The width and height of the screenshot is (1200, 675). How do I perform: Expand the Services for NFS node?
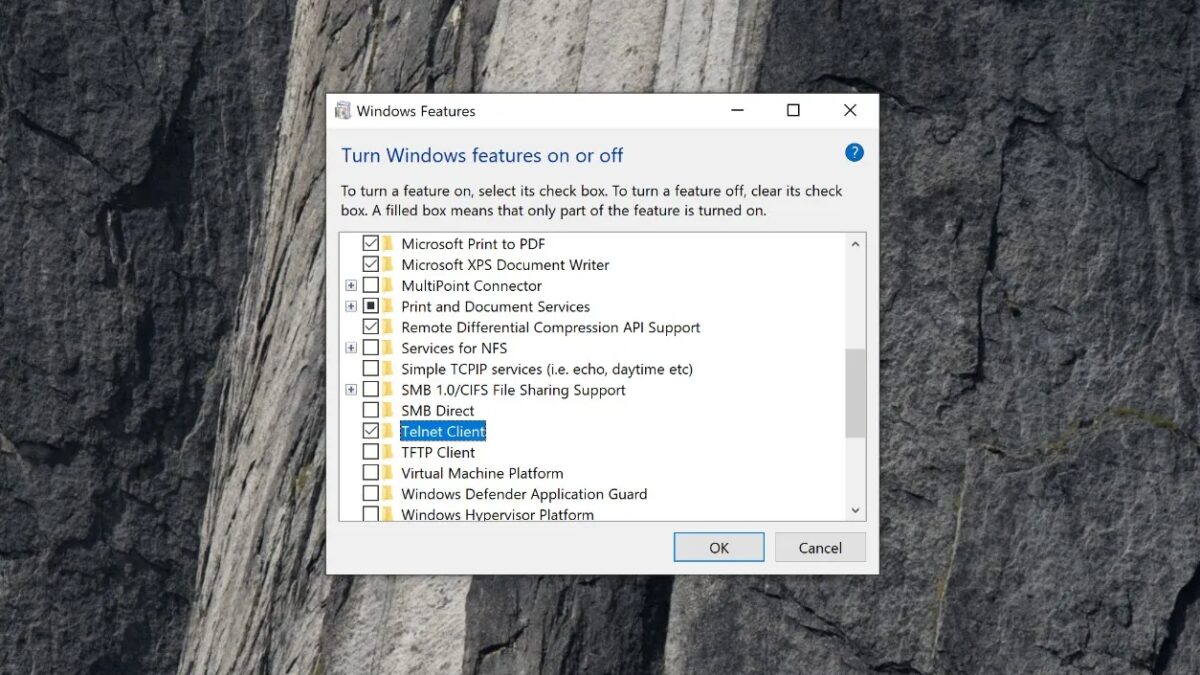(x=351, y=348)
